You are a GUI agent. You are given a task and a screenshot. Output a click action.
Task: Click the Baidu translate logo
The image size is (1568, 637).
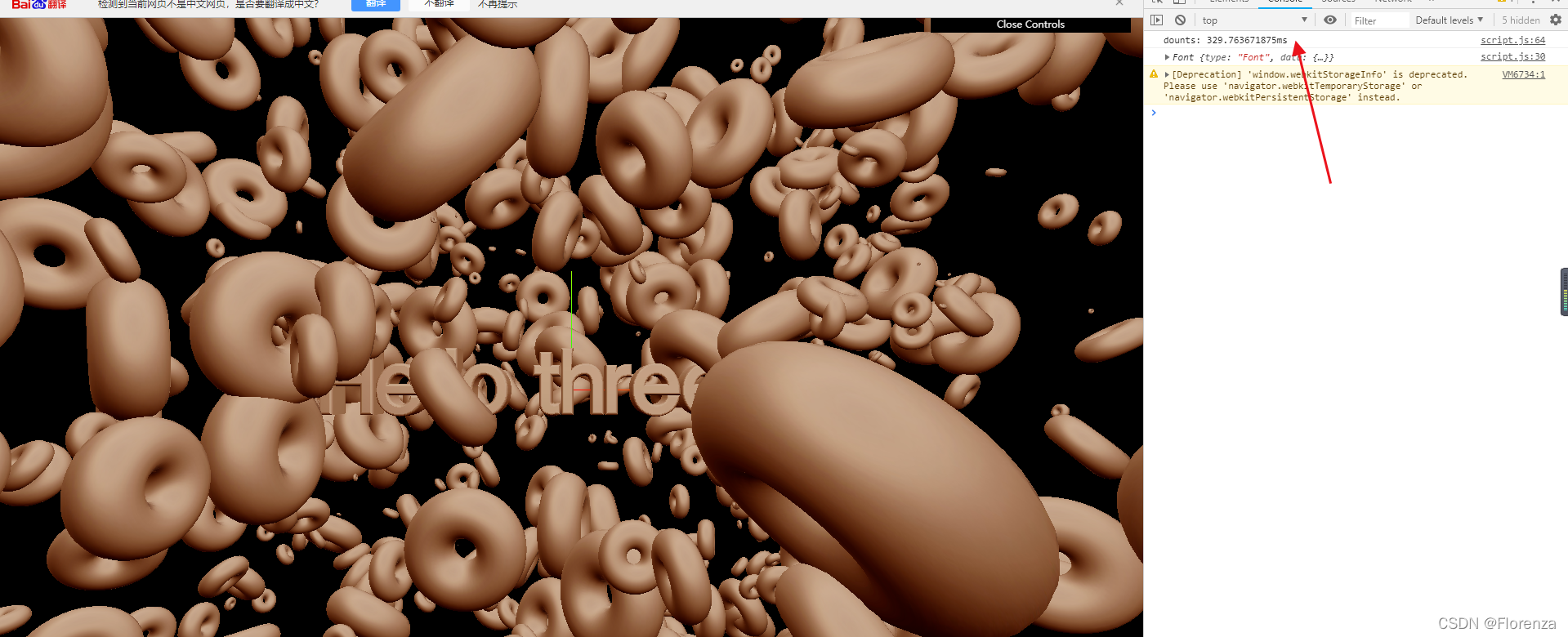pyautogui.click(x=38, y=4)
